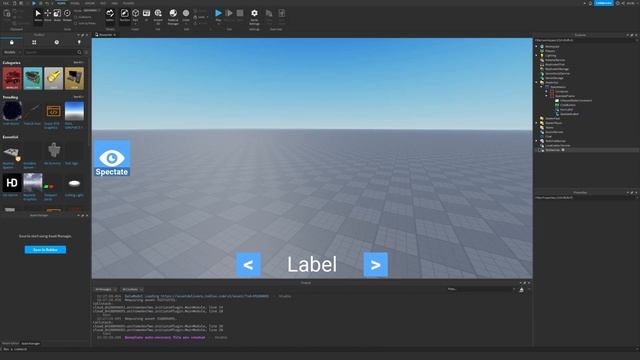640x360 pixels.
Task: Open the File menu
Action: [x=6, y=3]
